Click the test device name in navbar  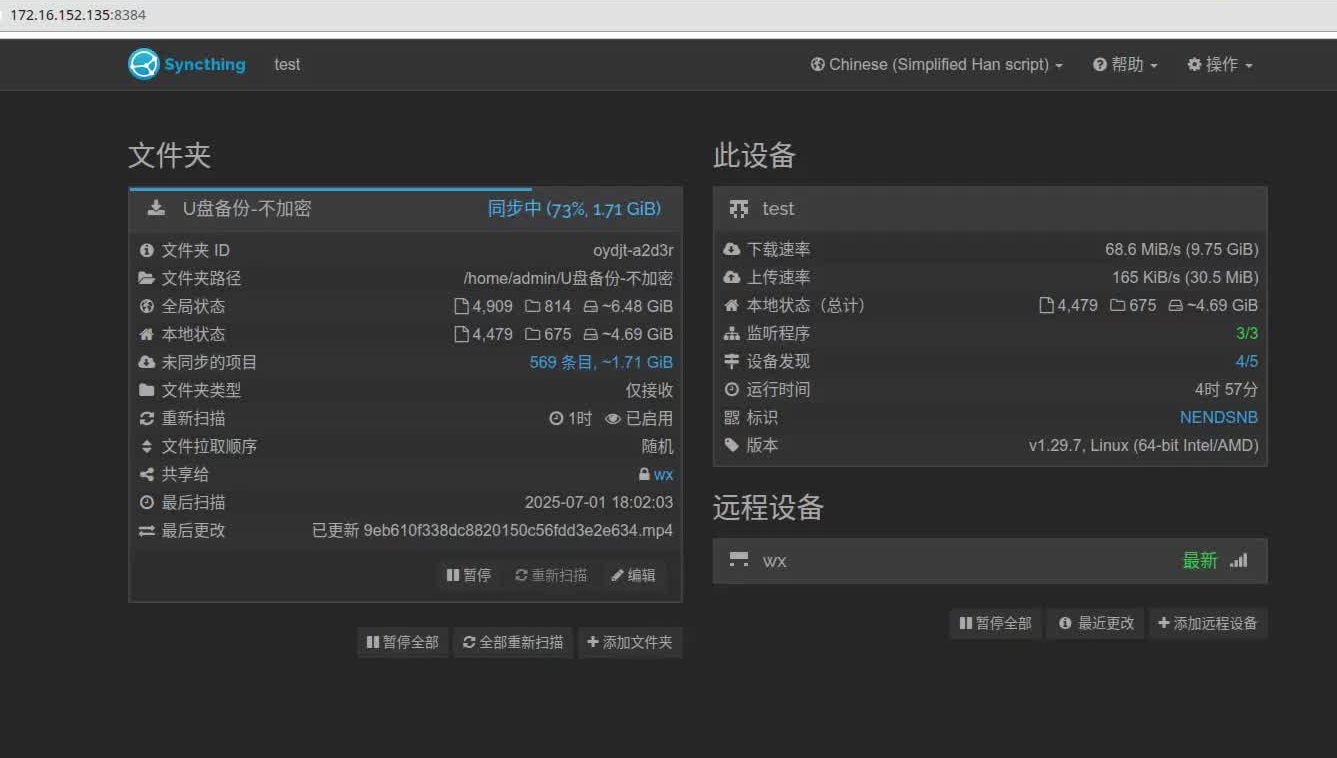tap(287, 64)
